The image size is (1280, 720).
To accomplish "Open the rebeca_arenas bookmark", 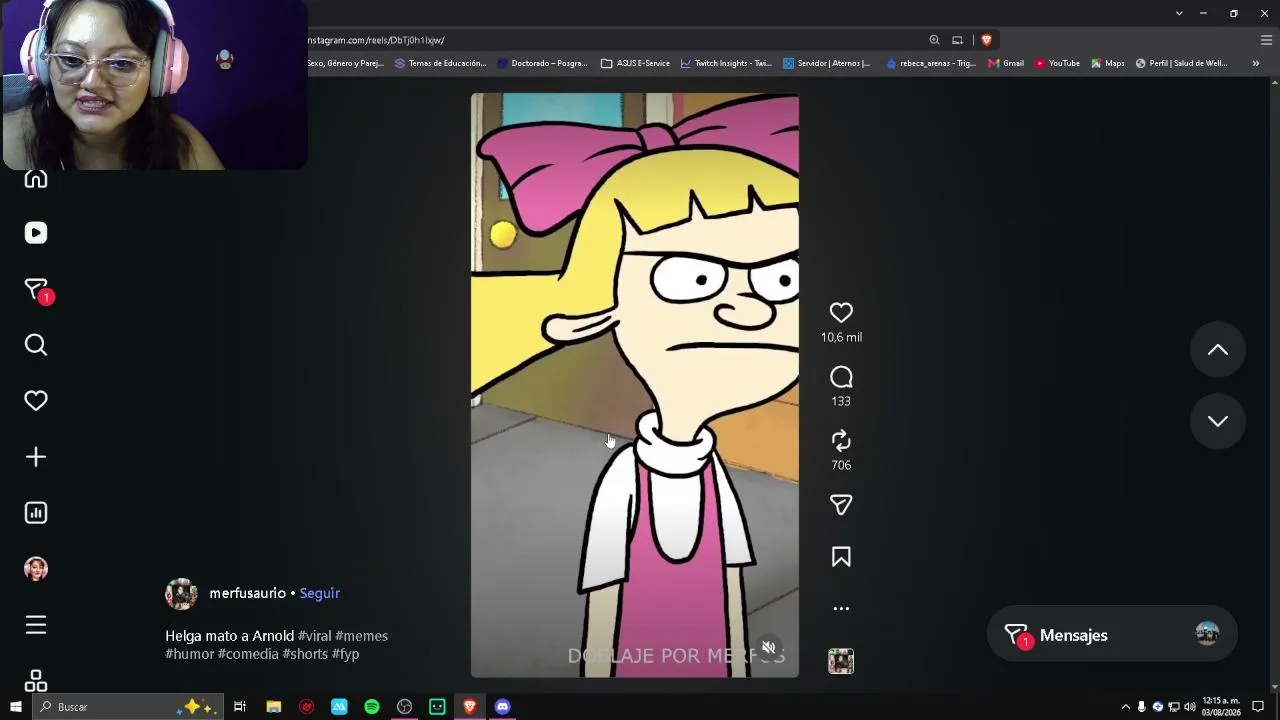I will 930,63.
